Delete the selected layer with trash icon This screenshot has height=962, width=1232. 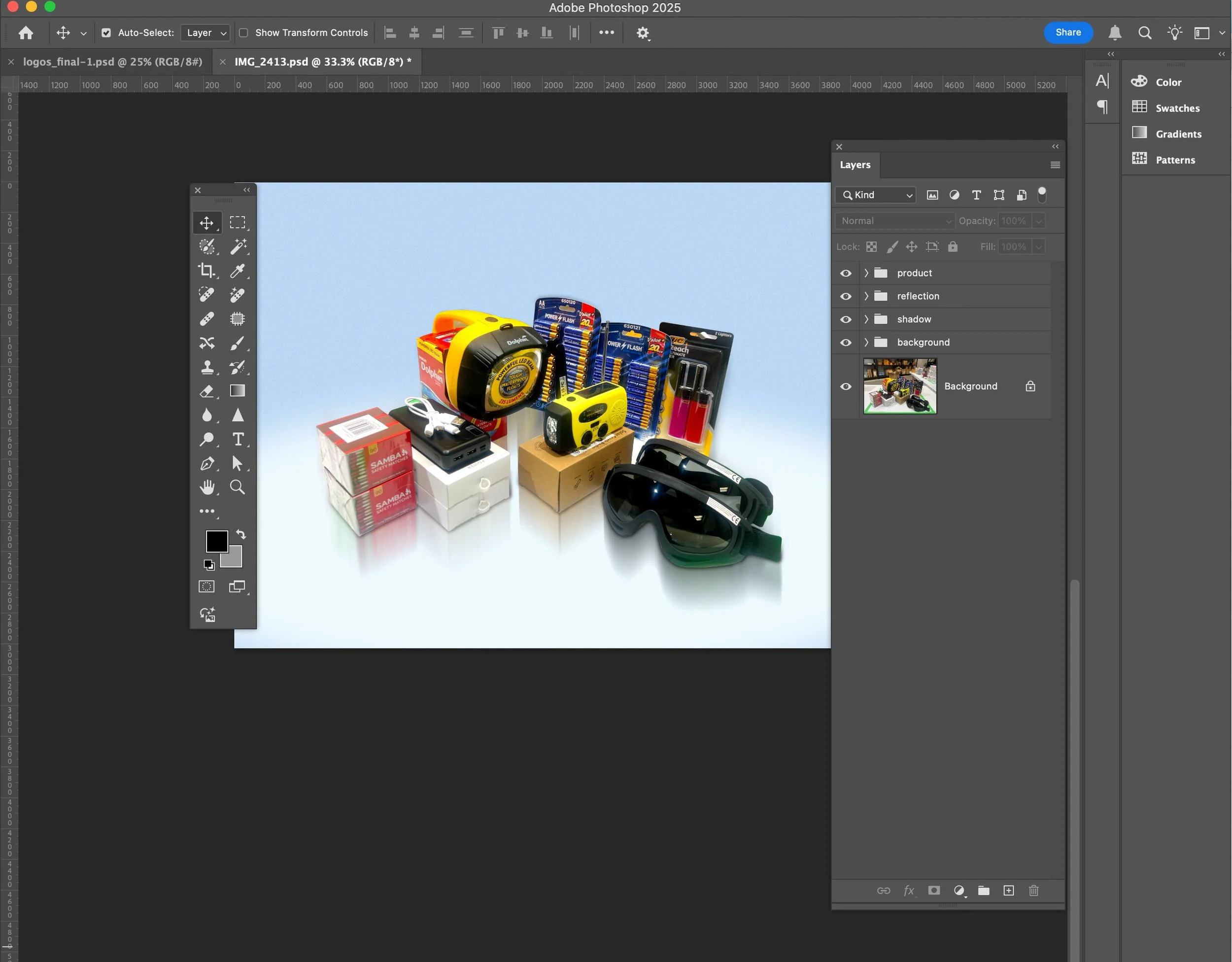point(1033,891)
